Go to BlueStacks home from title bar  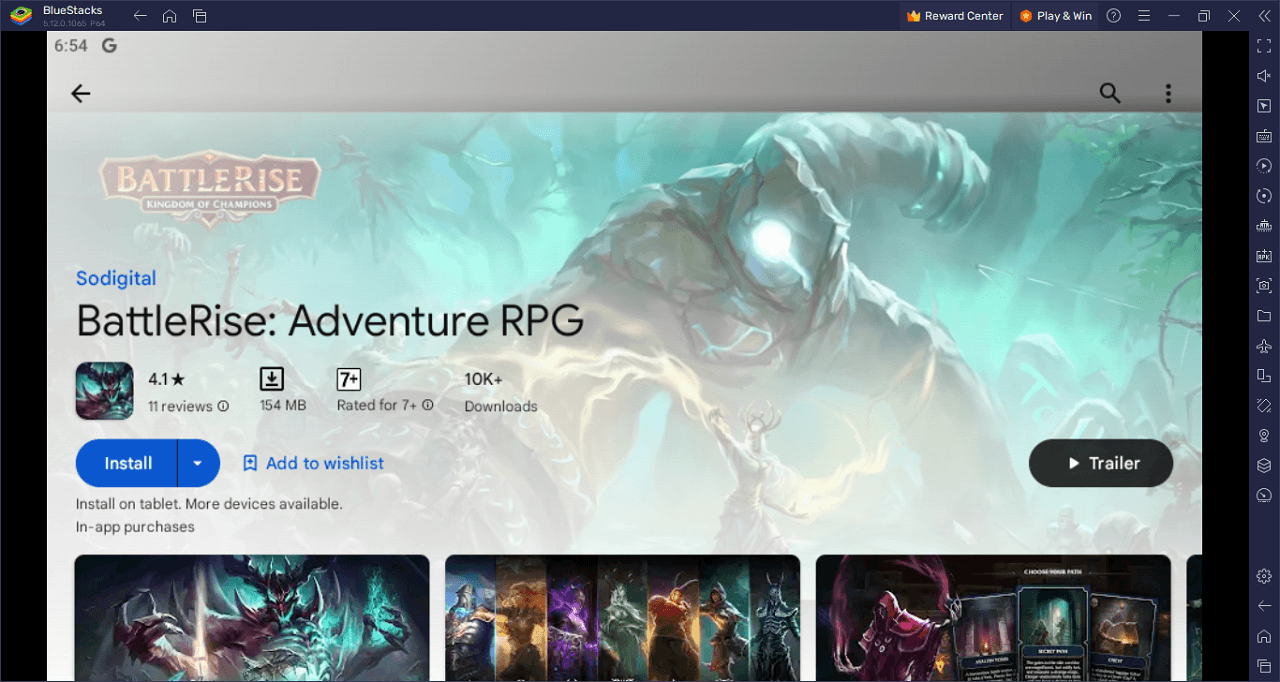[x=170, y=16]
